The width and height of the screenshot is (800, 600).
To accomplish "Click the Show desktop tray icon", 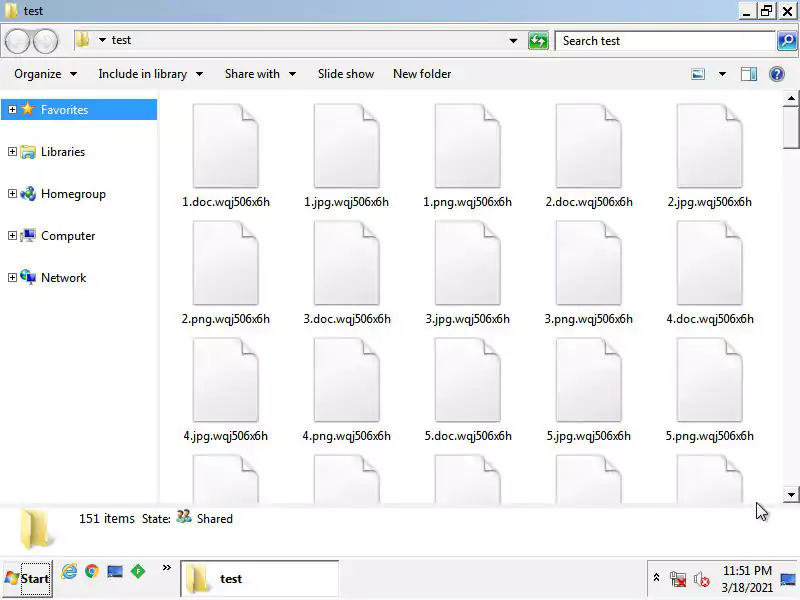I will [x=788, y=580].
